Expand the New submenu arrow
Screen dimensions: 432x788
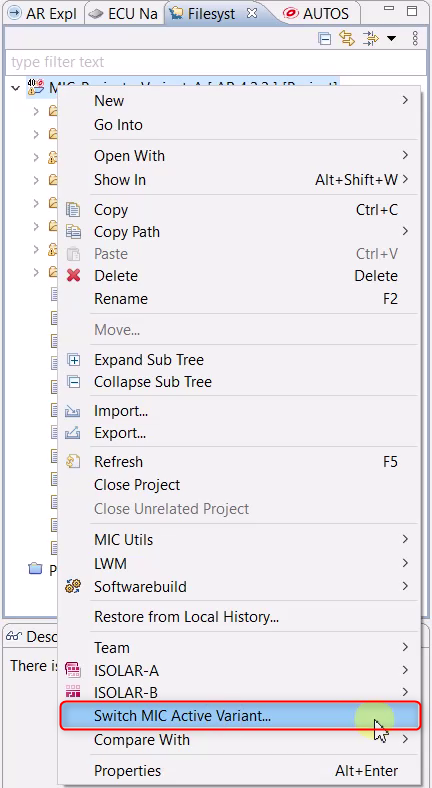pyautogui.click(x=405, y=101)
